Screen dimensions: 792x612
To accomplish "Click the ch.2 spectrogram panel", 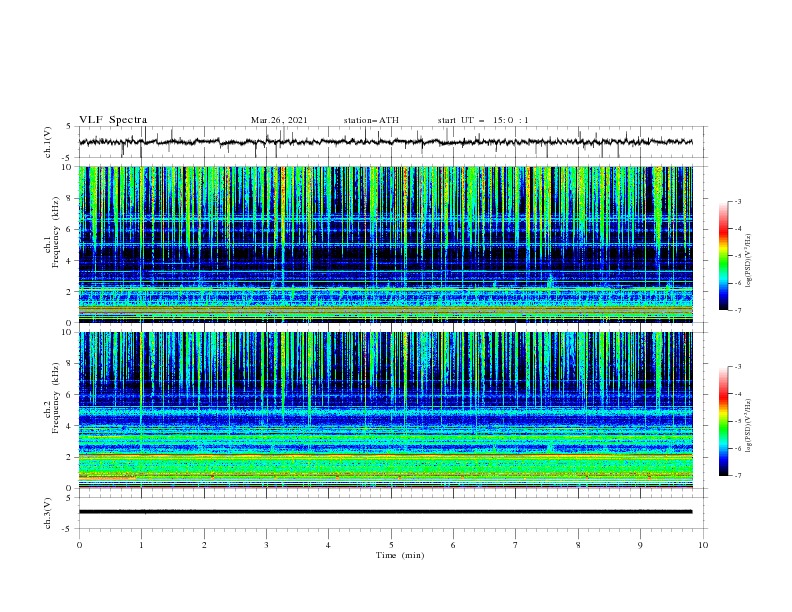I will (386, 410).
